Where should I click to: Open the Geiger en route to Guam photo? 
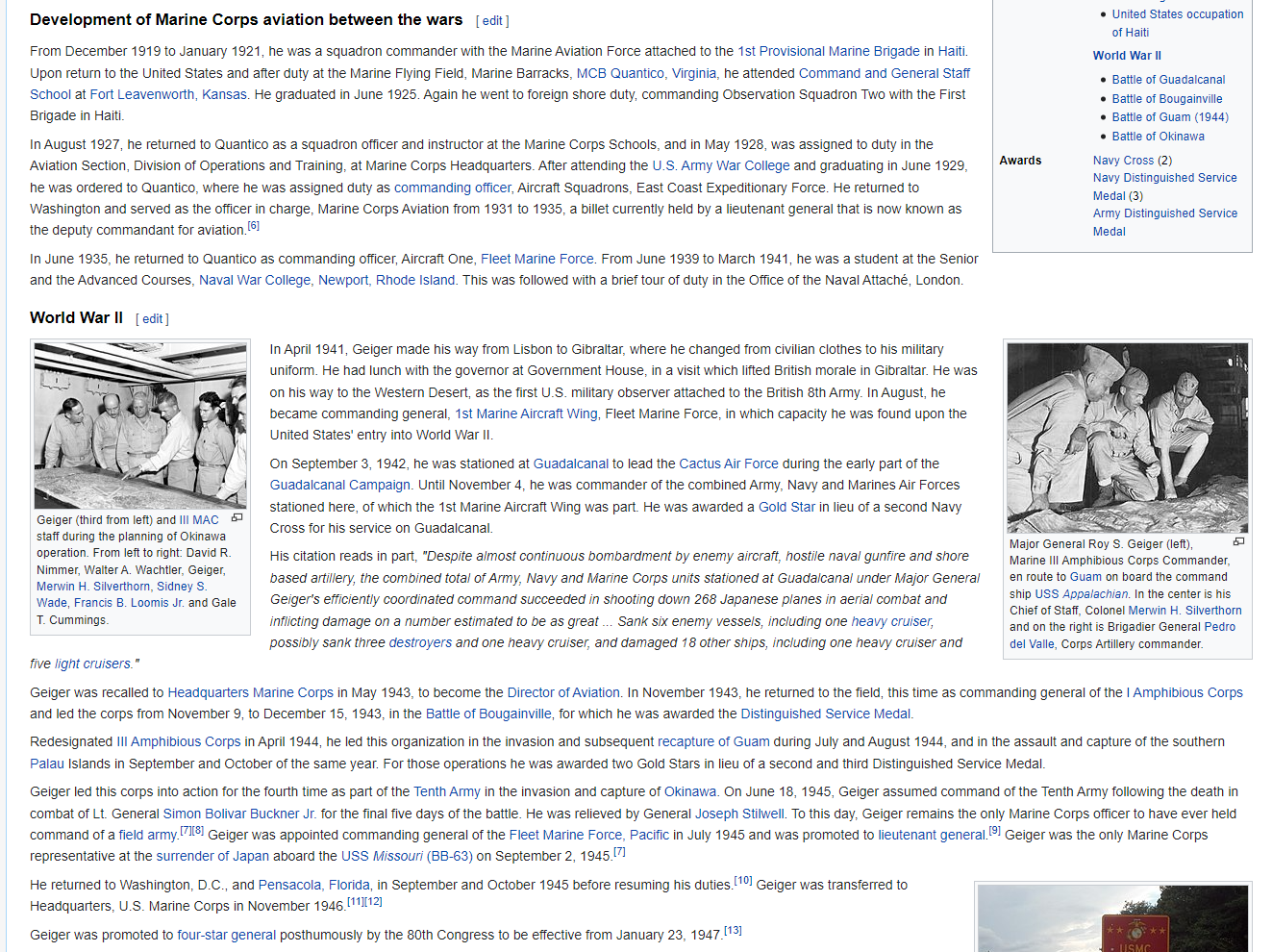(x=1127, y=437)
